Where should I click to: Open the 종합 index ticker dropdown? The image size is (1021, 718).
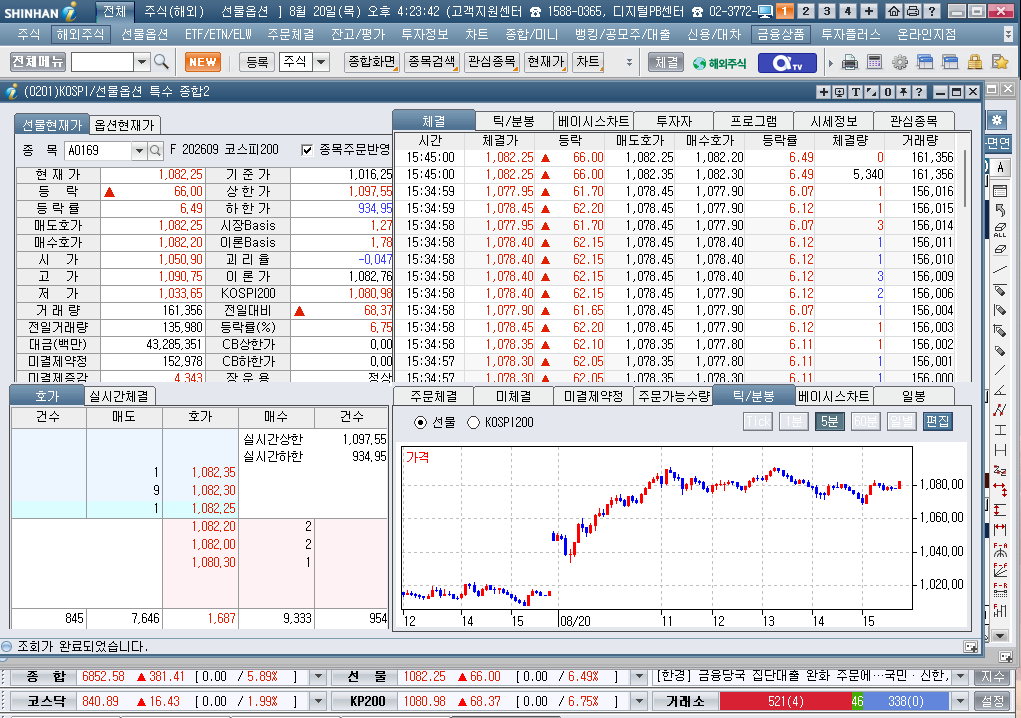(318, 677)
